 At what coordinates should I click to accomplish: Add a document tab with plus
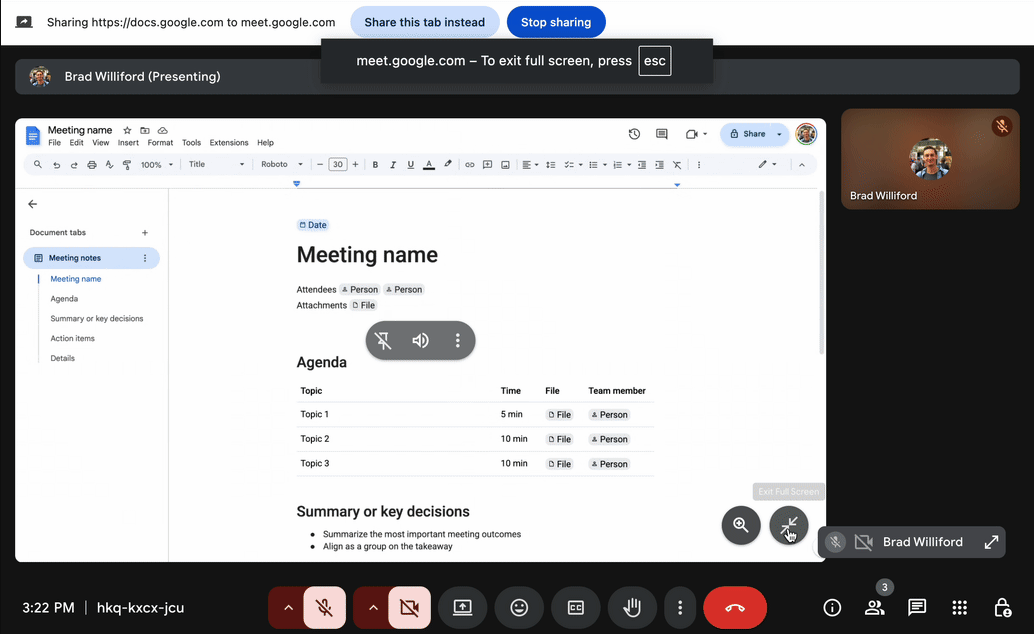tap(144, 232)
